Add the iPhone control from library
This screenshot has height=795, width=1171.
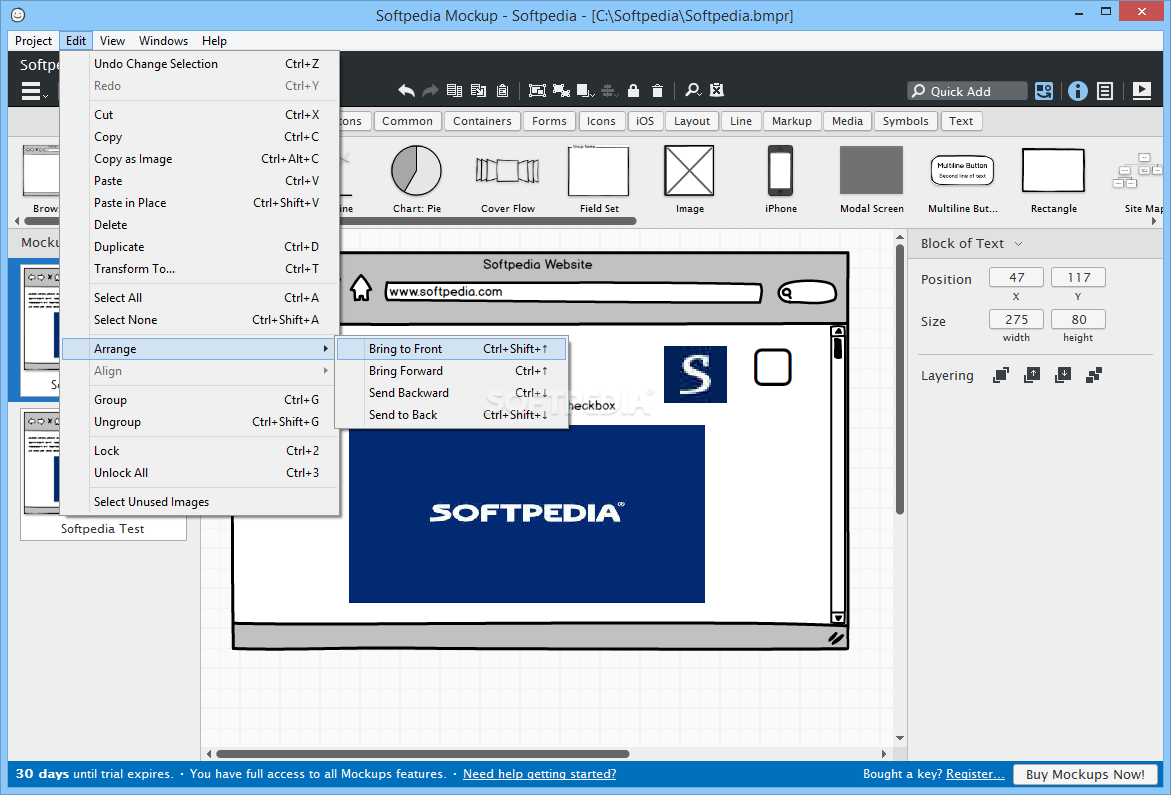tap(780, 179)
